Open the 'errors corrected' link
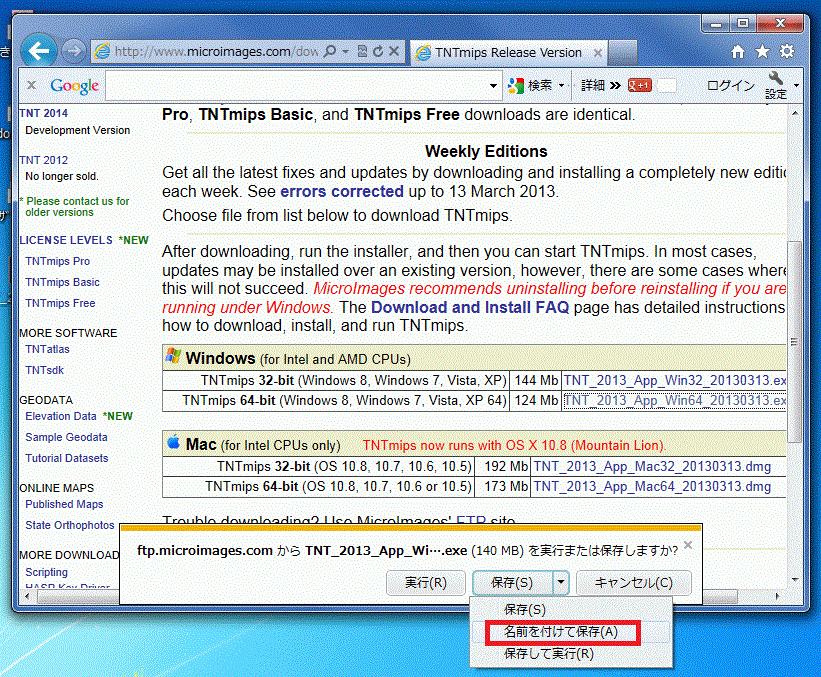The width and height of the screenshot is (821, 677). tap(342, 192)
